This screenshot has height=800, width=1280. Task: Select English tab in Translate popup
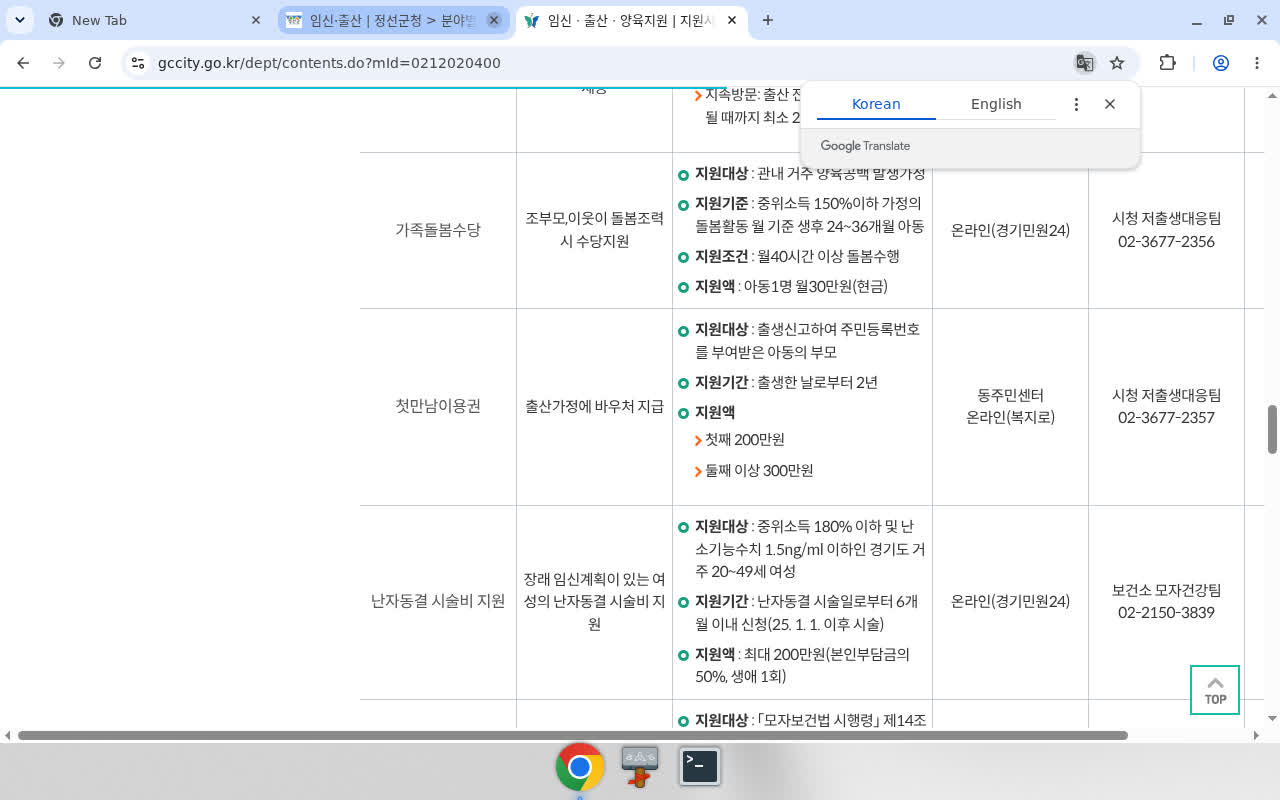point(996,104)
